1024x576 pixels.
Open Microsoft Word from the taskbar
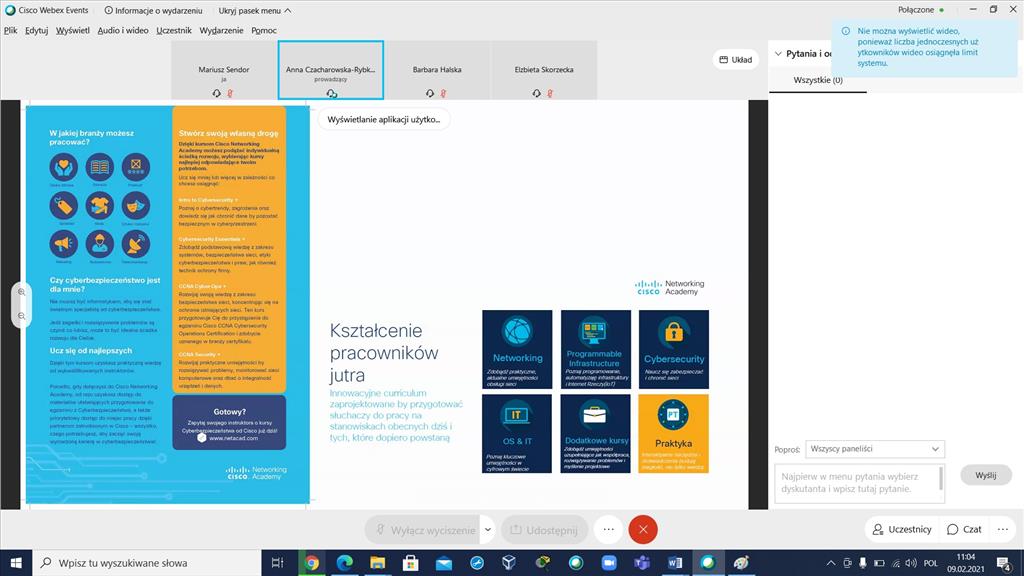tap(675, 563)
